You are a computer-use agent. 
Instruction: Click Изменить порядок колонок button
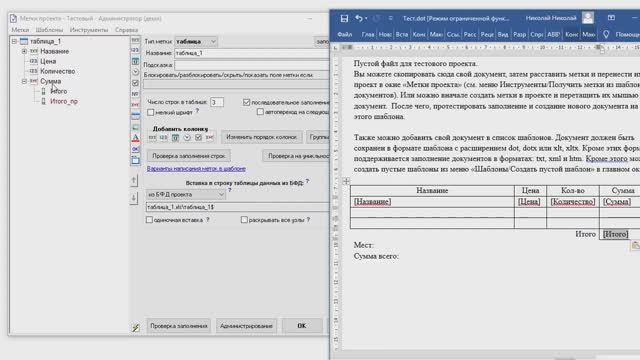[x=262, y=137]
